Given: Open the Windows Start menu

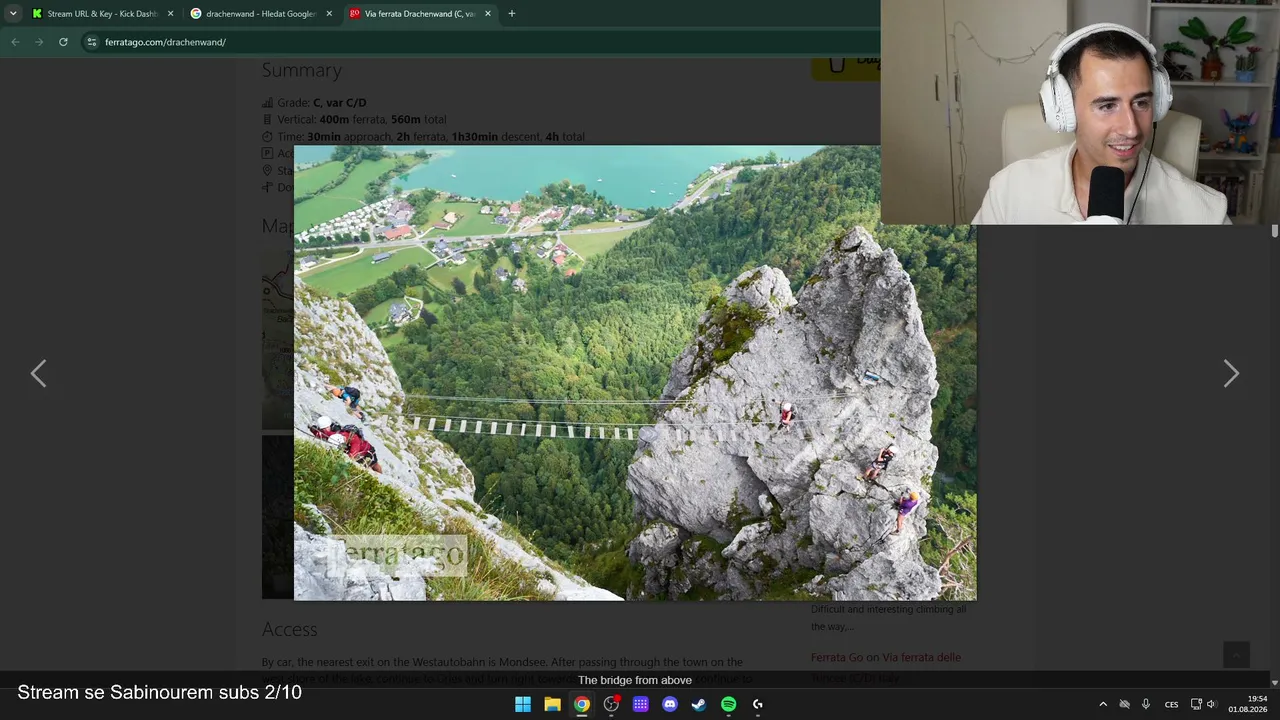Looking at the screenshot, I should click(x=522, y=704).
